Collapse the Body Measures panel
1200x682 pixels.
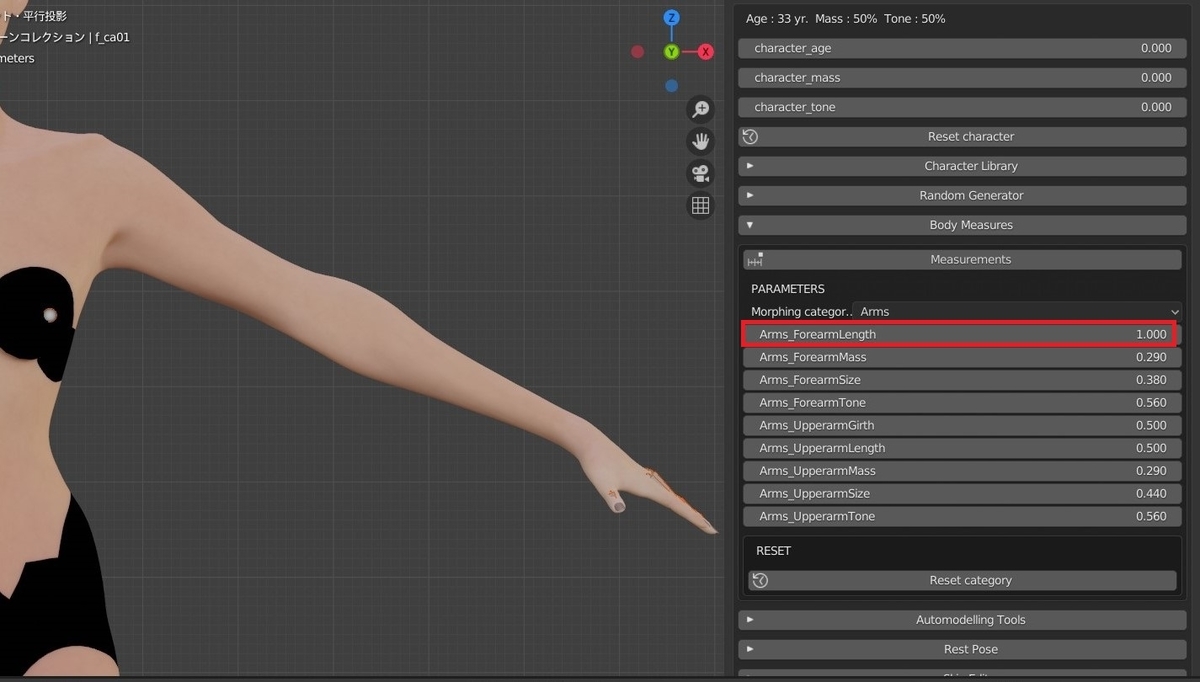point(961,225)
